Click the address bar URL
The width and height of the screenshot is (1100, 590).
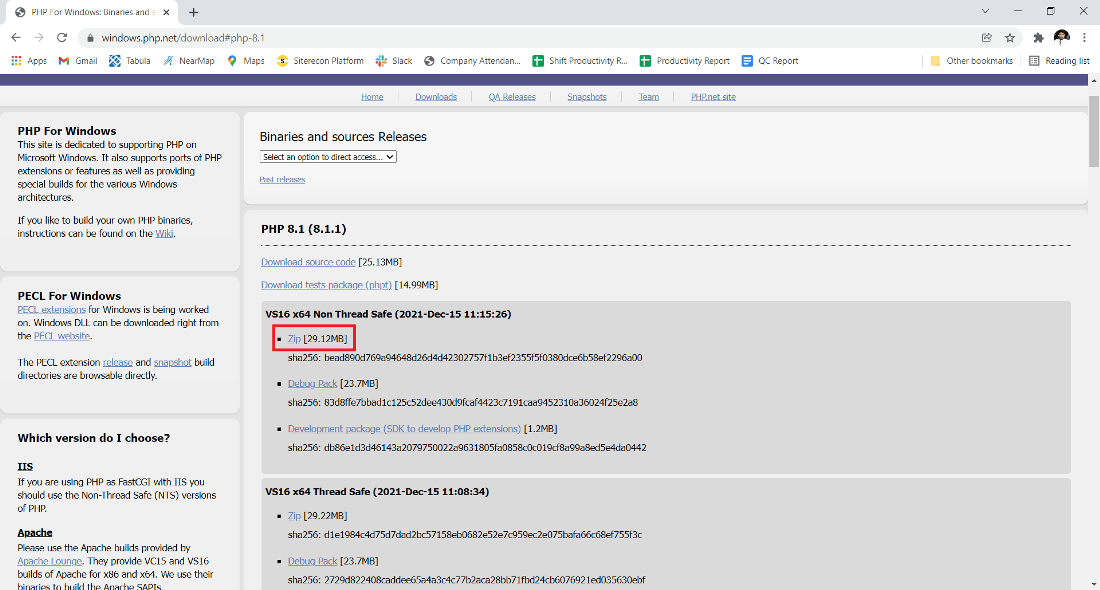point(182,38)
